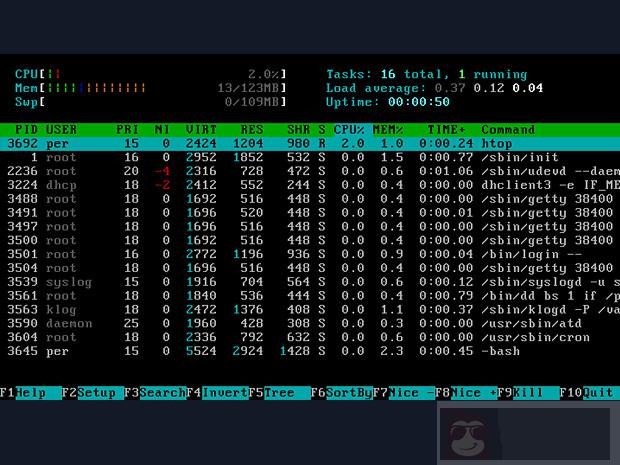Select the getty row with PID 3497

(310, 227)
